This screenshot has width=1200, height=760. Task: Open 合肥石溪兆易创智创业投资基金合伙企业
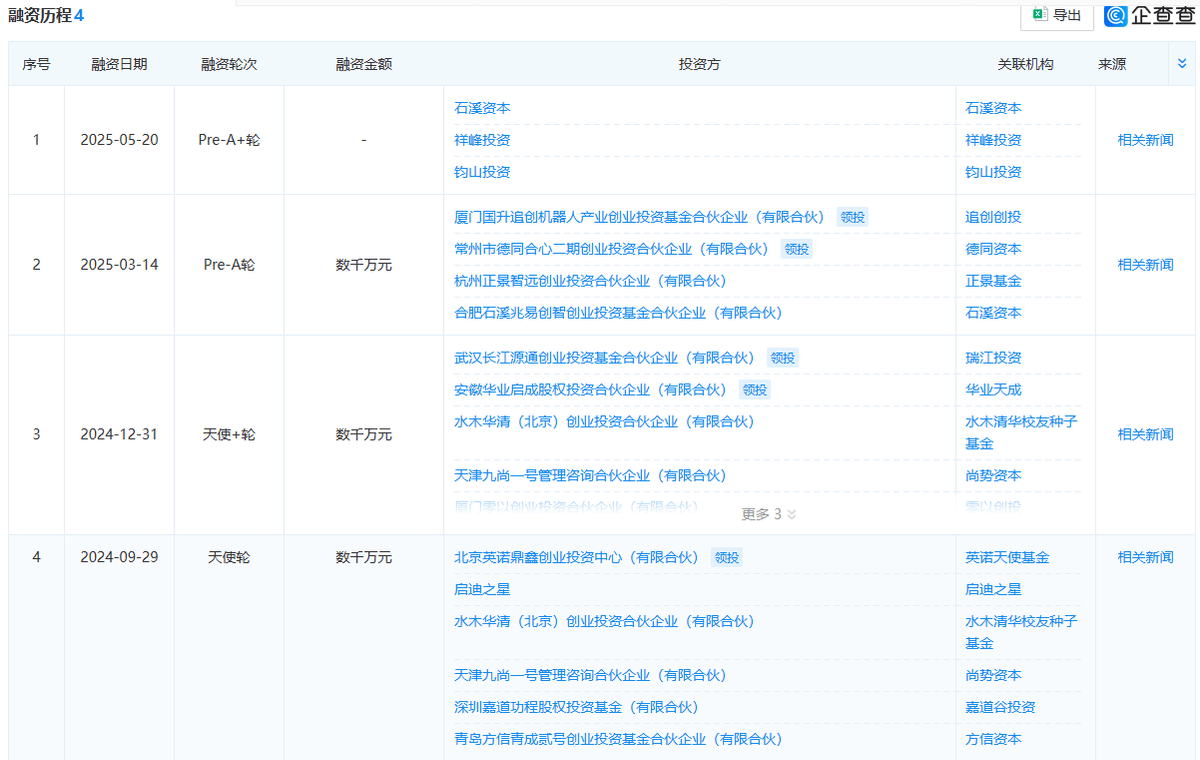click(x=619, y=313)
